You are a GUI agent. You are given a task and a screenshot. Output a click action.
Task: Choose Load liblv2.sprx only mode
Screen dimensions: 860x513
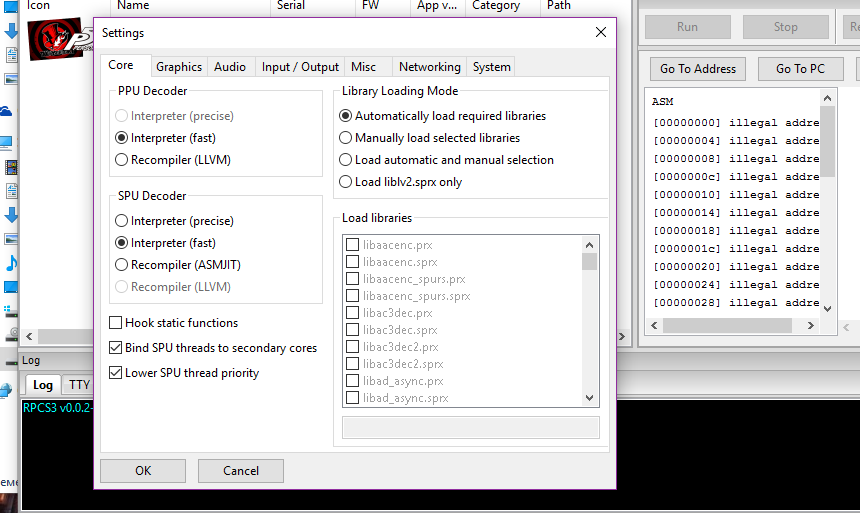[346, 182]
